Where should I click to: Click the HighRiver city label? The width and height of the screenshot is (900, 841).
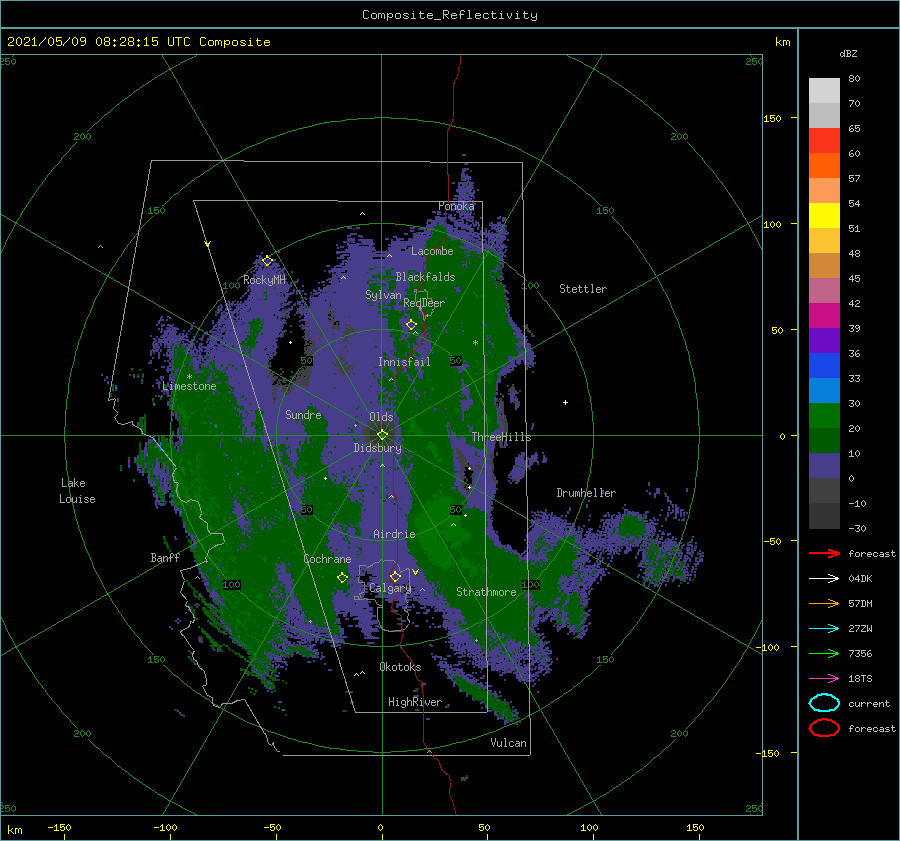pyautogui.click(x=415, y=702)
